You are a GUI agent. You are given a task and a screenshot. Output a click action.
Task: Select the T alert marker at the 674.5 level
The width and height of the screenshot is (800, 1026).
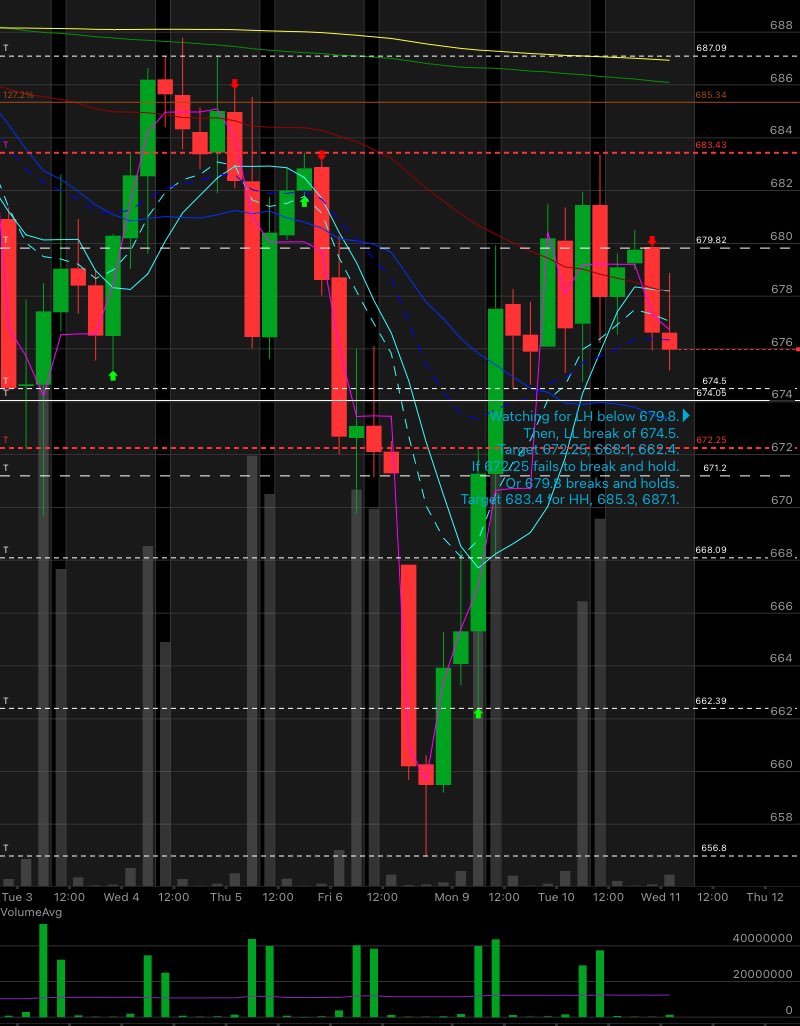tap(5, 379)
